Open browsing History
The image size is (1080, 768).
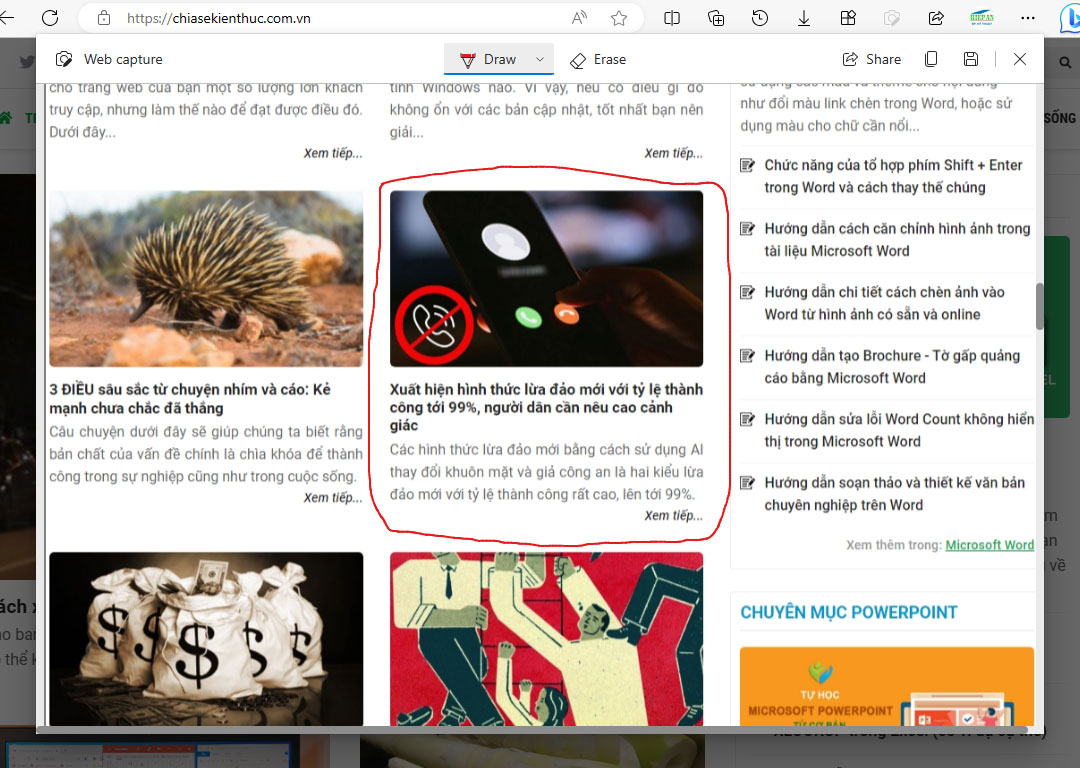coord(760,17)
